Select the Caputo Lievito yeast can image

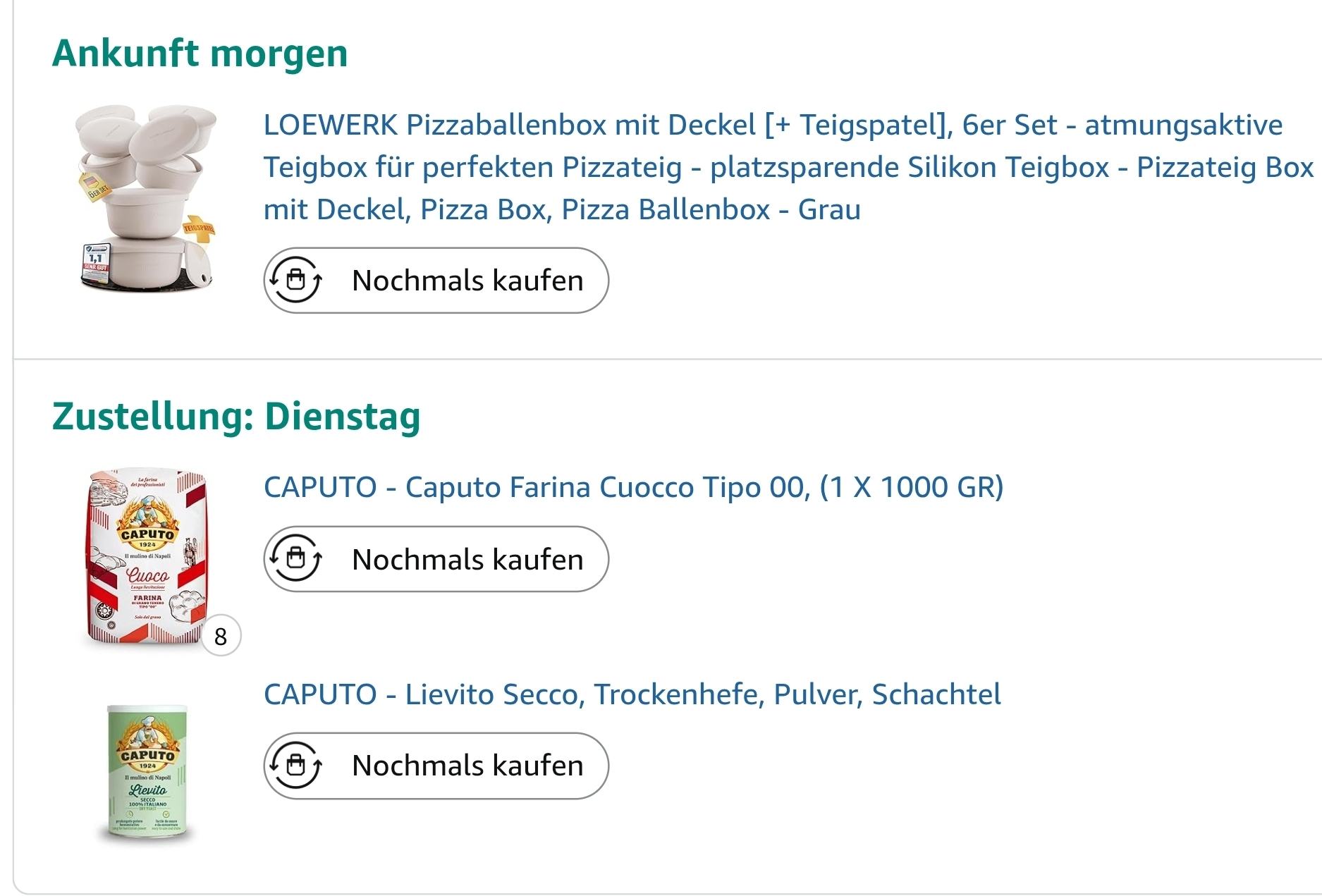pyautogui.click(x=147, y=772)
